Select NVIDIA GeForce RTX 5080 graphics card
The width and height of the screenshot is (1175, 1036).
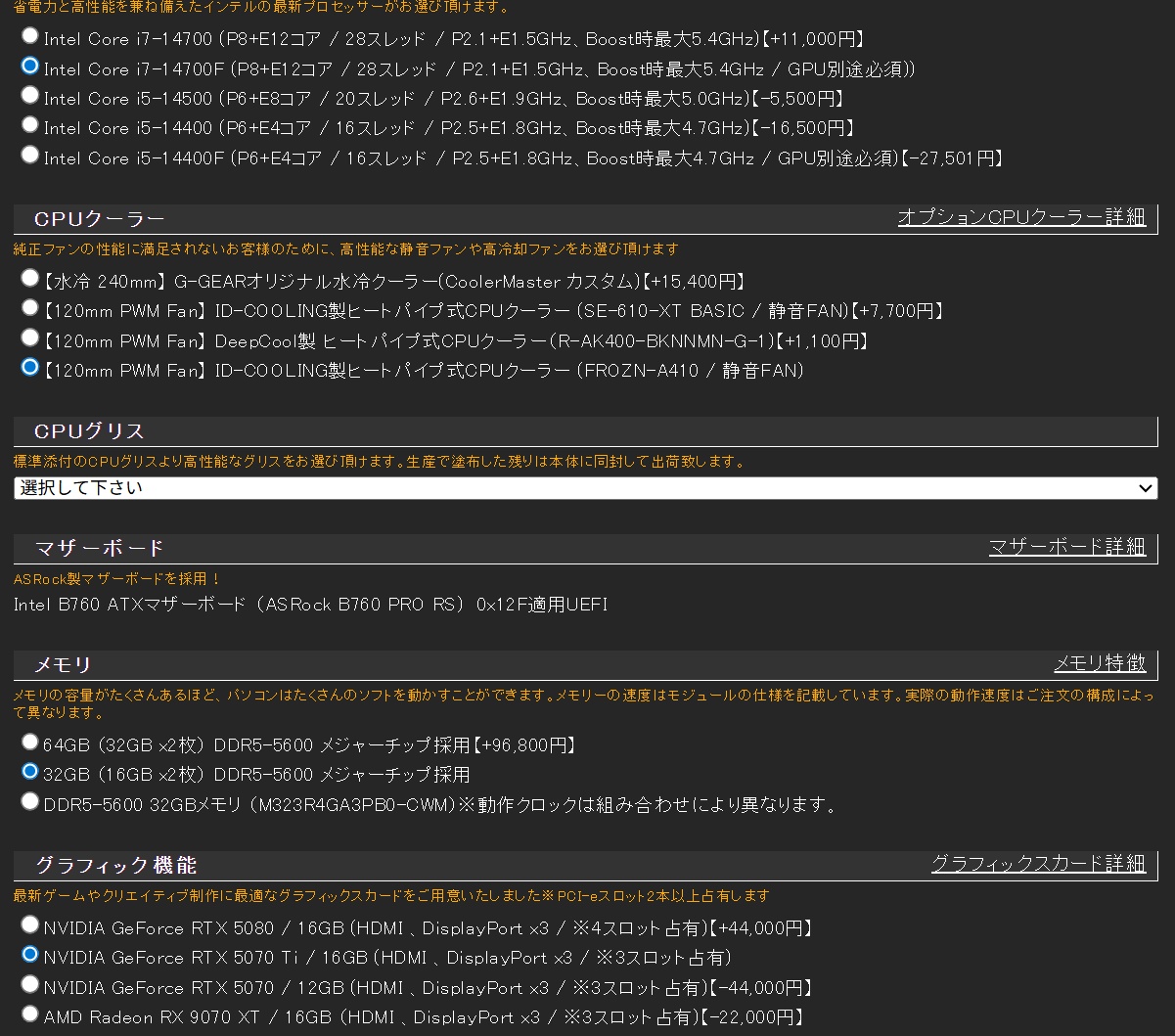pyautogui.click(x=29, y=924)
